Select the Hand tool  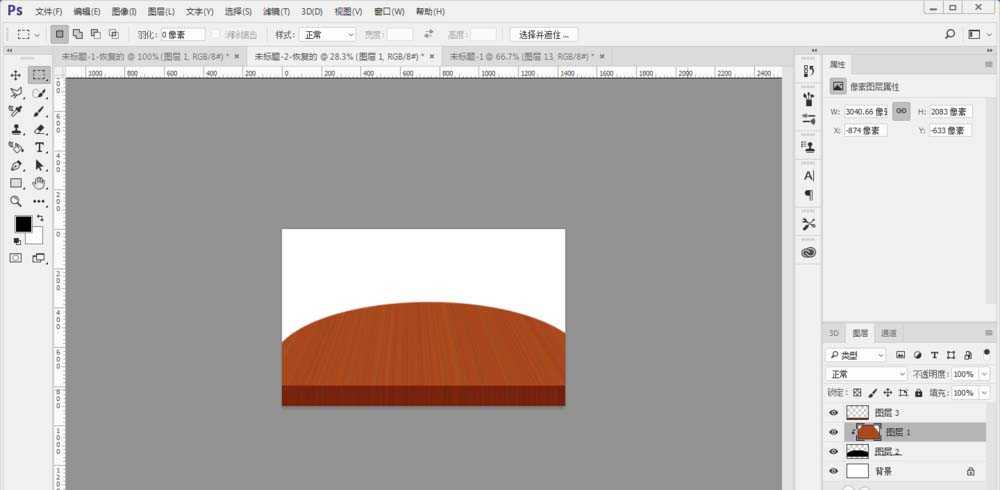[x=40, y=183]
